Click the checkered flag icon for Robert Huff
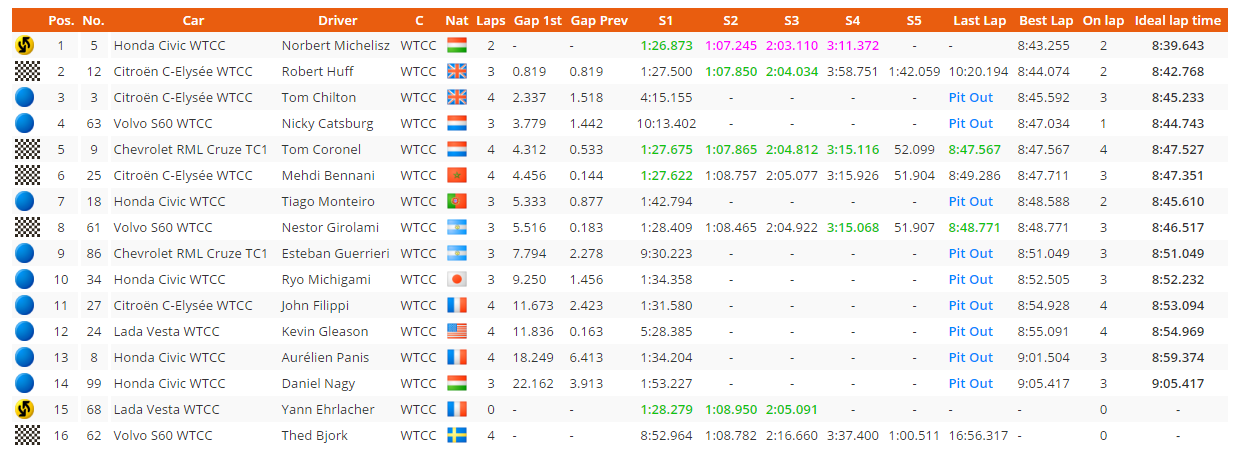Image resolution: width=1233 pixels, height=455 pixels. (x=25, y=72)
